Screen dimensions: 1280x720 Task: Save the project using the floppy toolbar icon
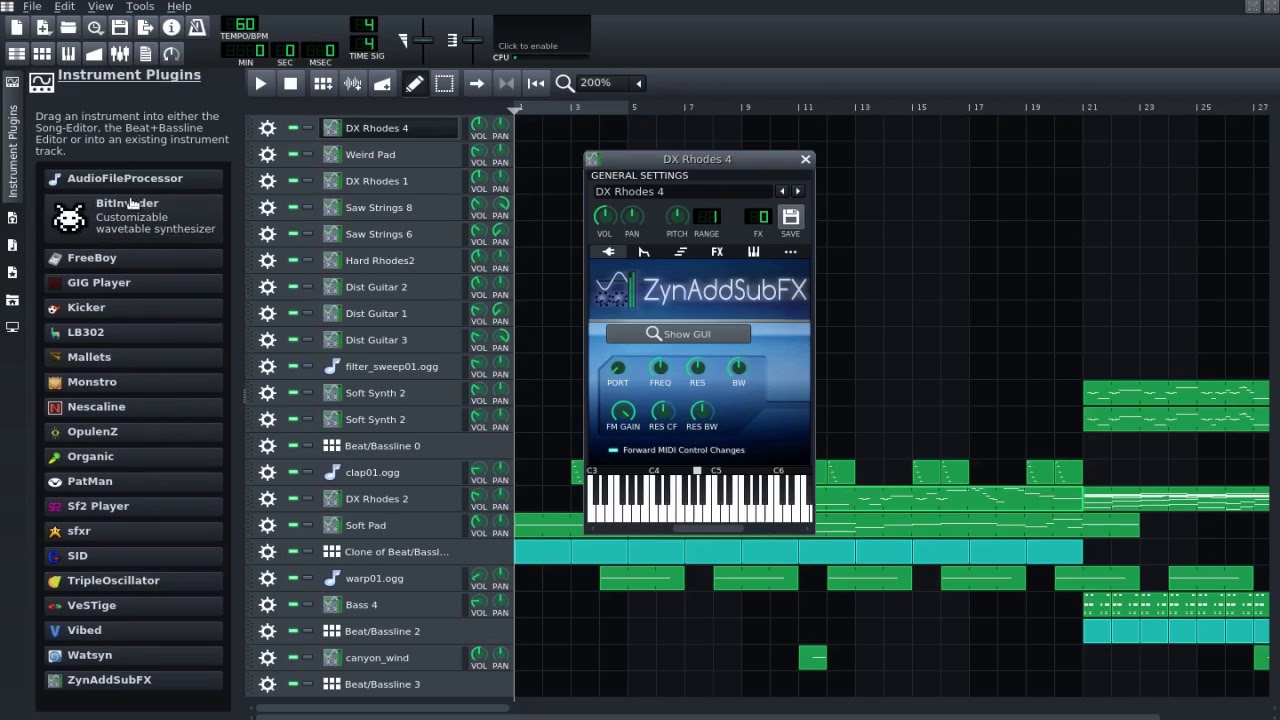pyautogui.click(x=120, y=28)
